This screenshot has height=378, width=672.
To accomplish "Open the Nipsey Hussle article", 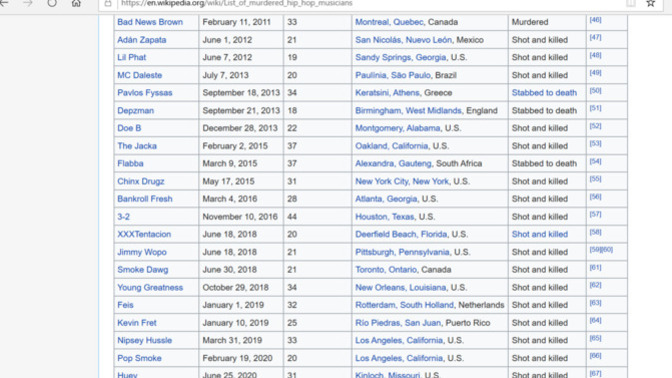I will [144, 340].
